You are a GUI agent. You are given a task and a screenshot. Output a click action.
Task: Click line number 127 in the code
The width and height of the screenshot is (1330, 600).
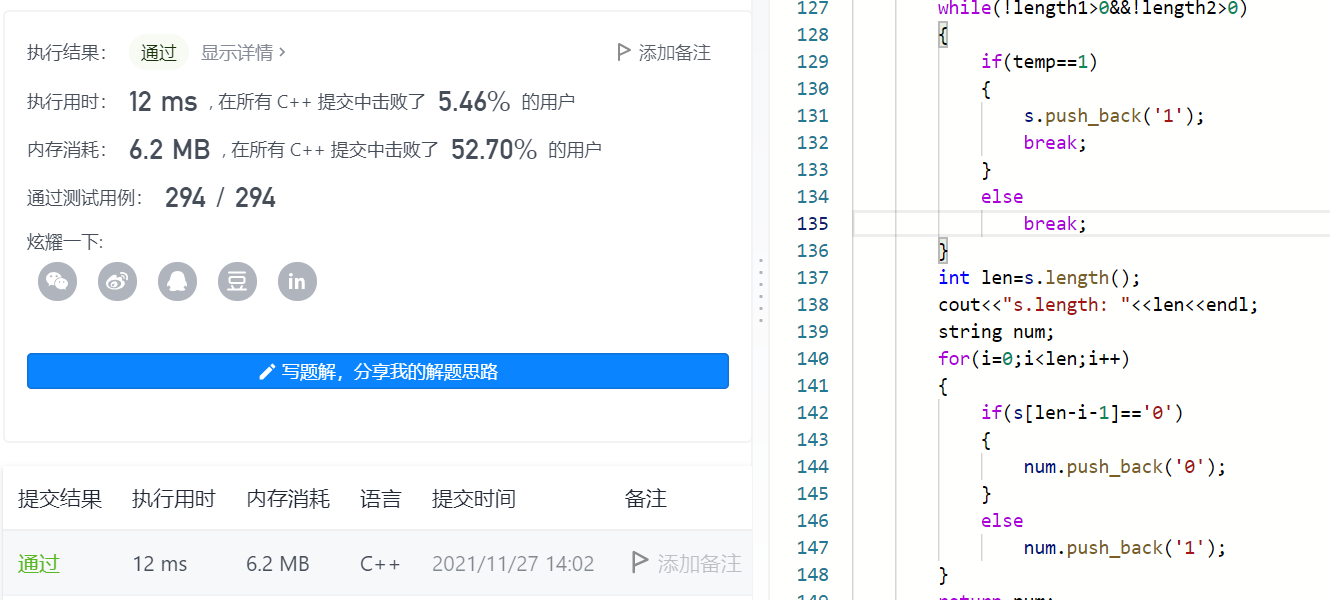point(812,8)
